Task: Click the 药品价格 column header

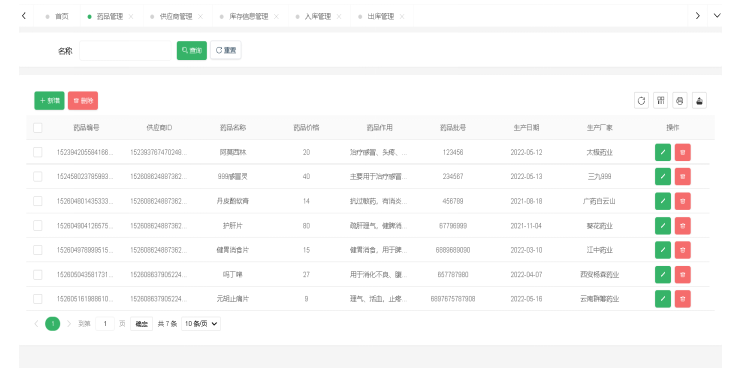Action: point(306,127)
